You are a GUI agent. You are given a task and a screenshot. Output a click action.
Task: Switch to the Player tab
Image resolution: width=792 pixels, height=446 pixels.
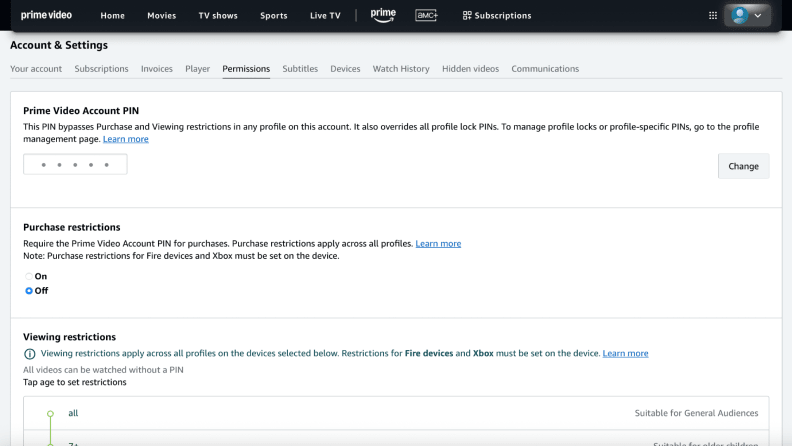click(197, 69)
